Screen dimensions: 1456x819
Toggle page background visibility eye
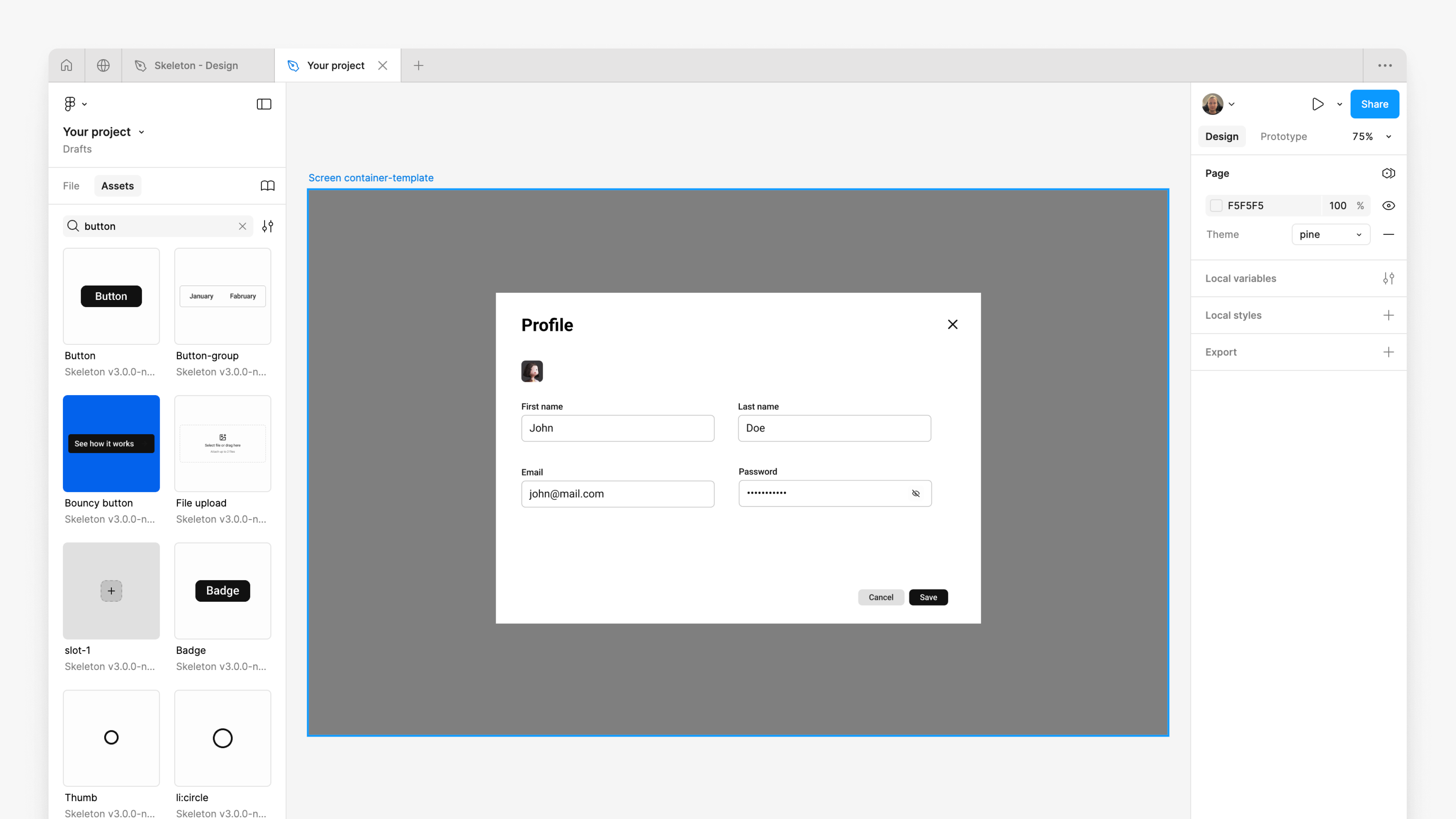pyautogui.click(x=1388, y=206)
